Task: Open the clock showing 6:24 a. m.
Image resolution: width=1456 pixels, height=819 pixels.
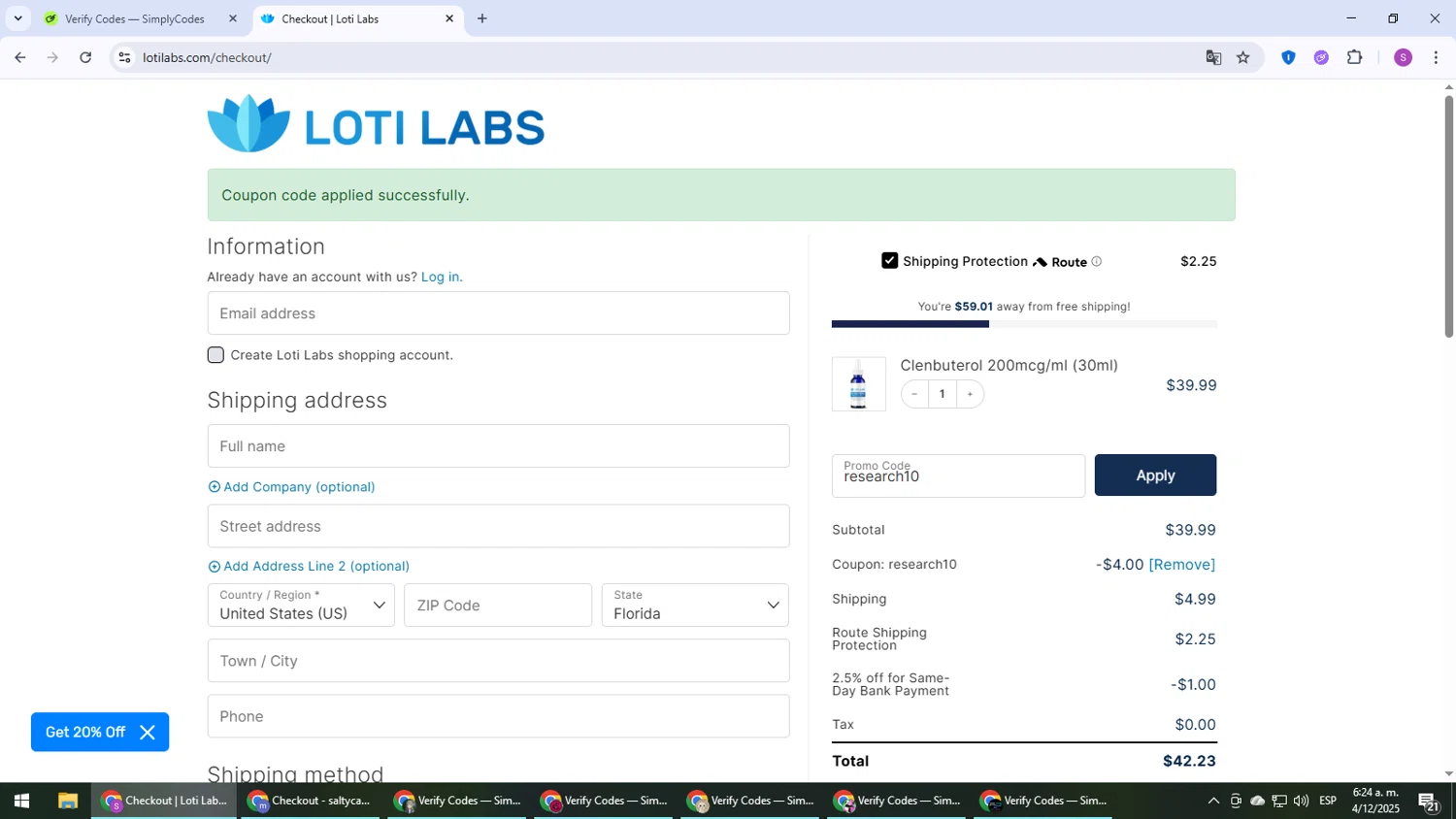Action: pos(1375,801)
